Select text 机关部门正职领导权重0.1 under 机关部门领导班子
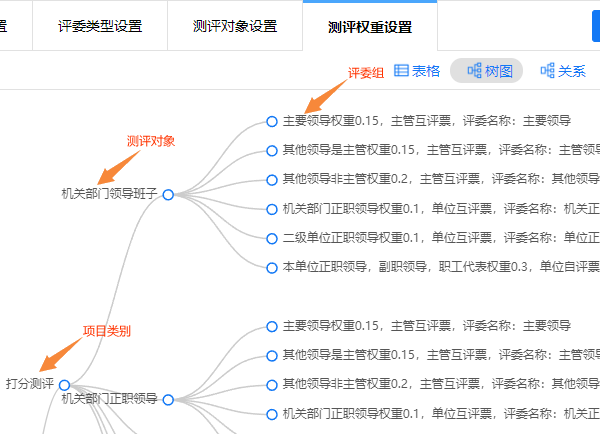The image size is (600, 434). tap(351, 209)
